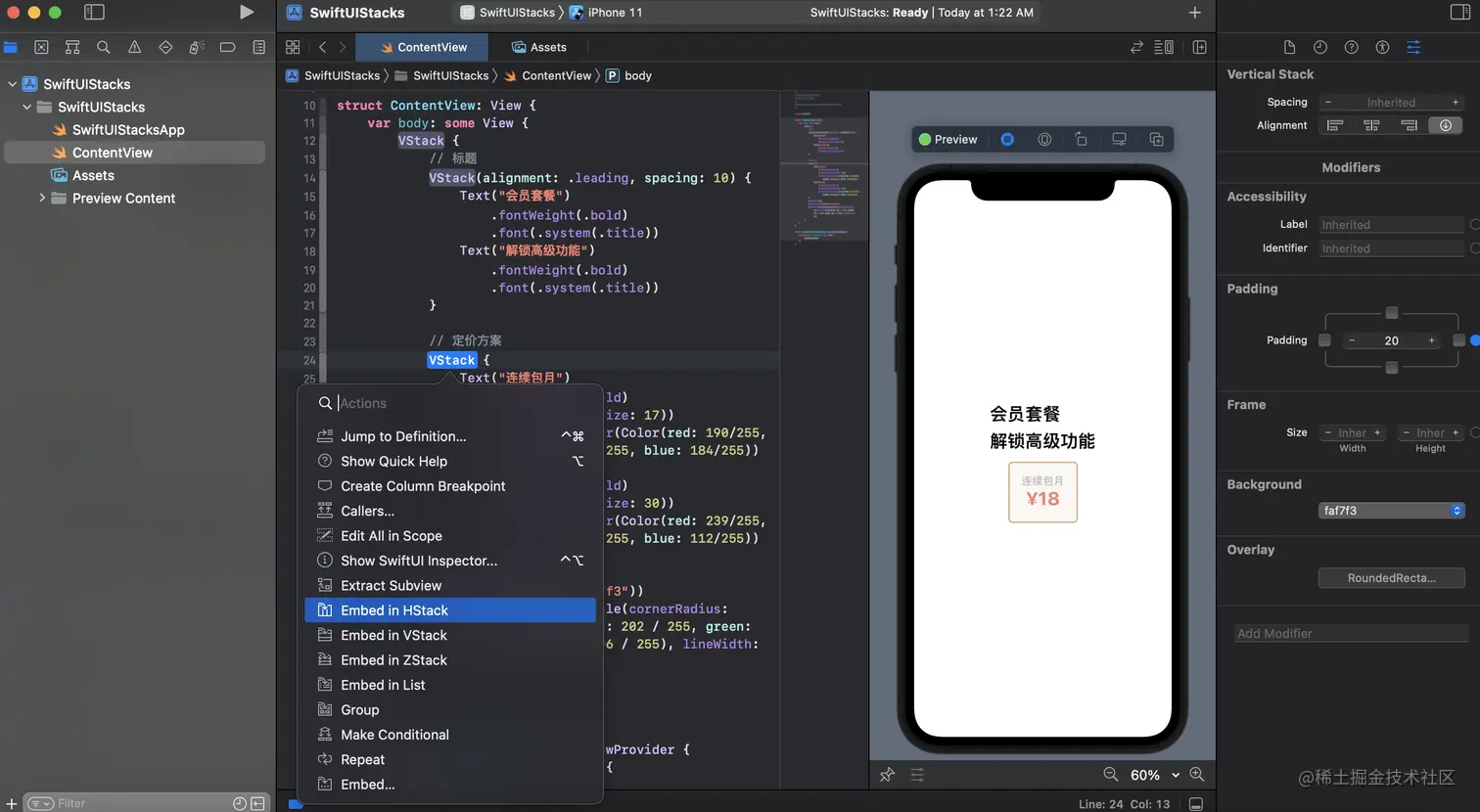
Task: Duplicate the preview
Action: pyautogui.click(x=1156, y=139)
